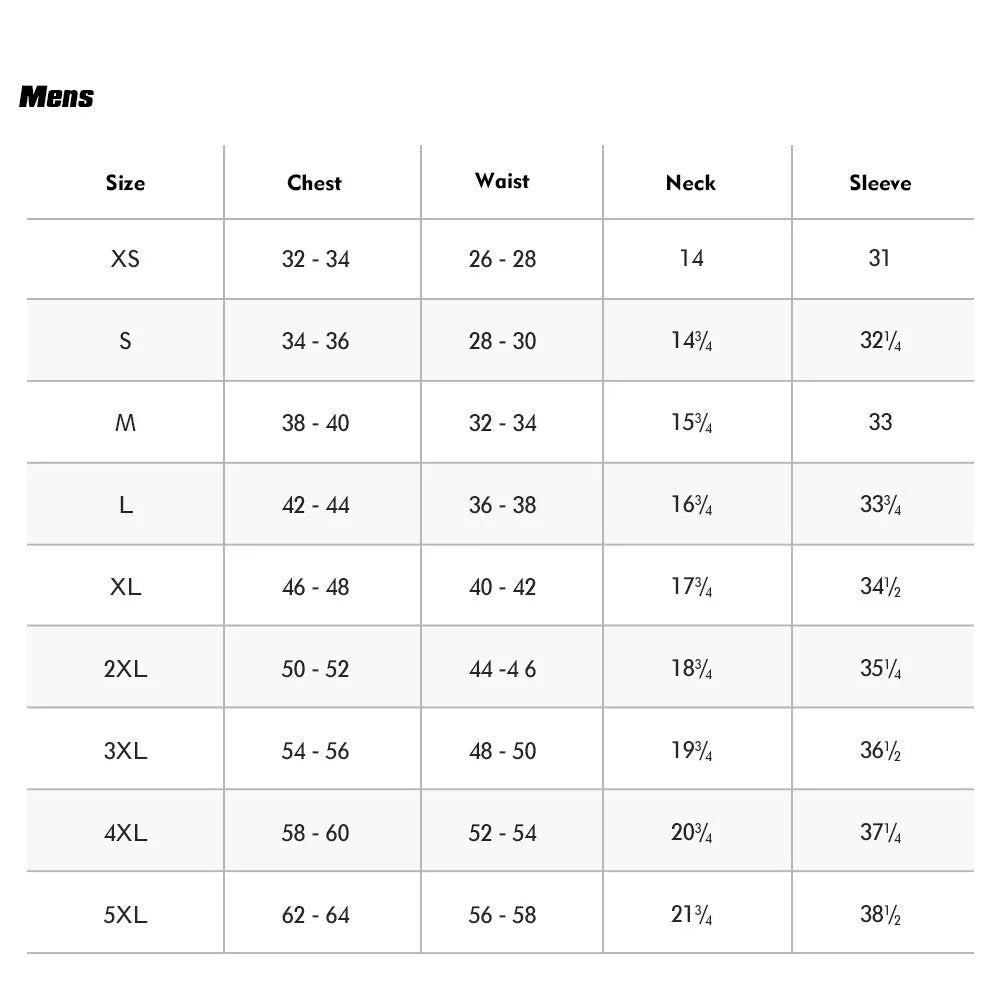Screen dimensions: 1000x1000
Task: Select the Sleeve column header
Action: [880, 183]
